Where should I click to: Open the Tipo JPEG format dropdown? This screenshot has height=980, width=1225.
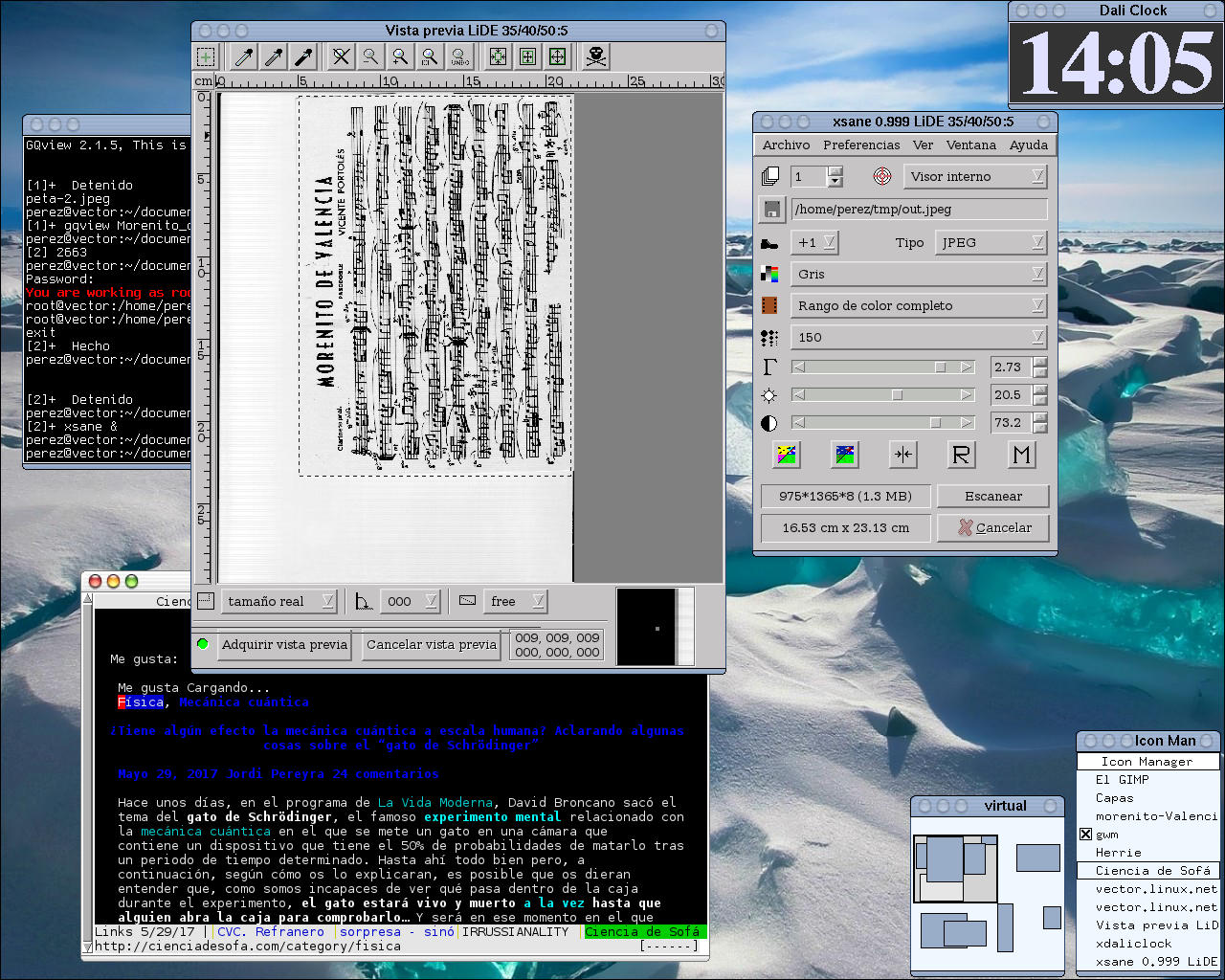click(x=991, y=242)
